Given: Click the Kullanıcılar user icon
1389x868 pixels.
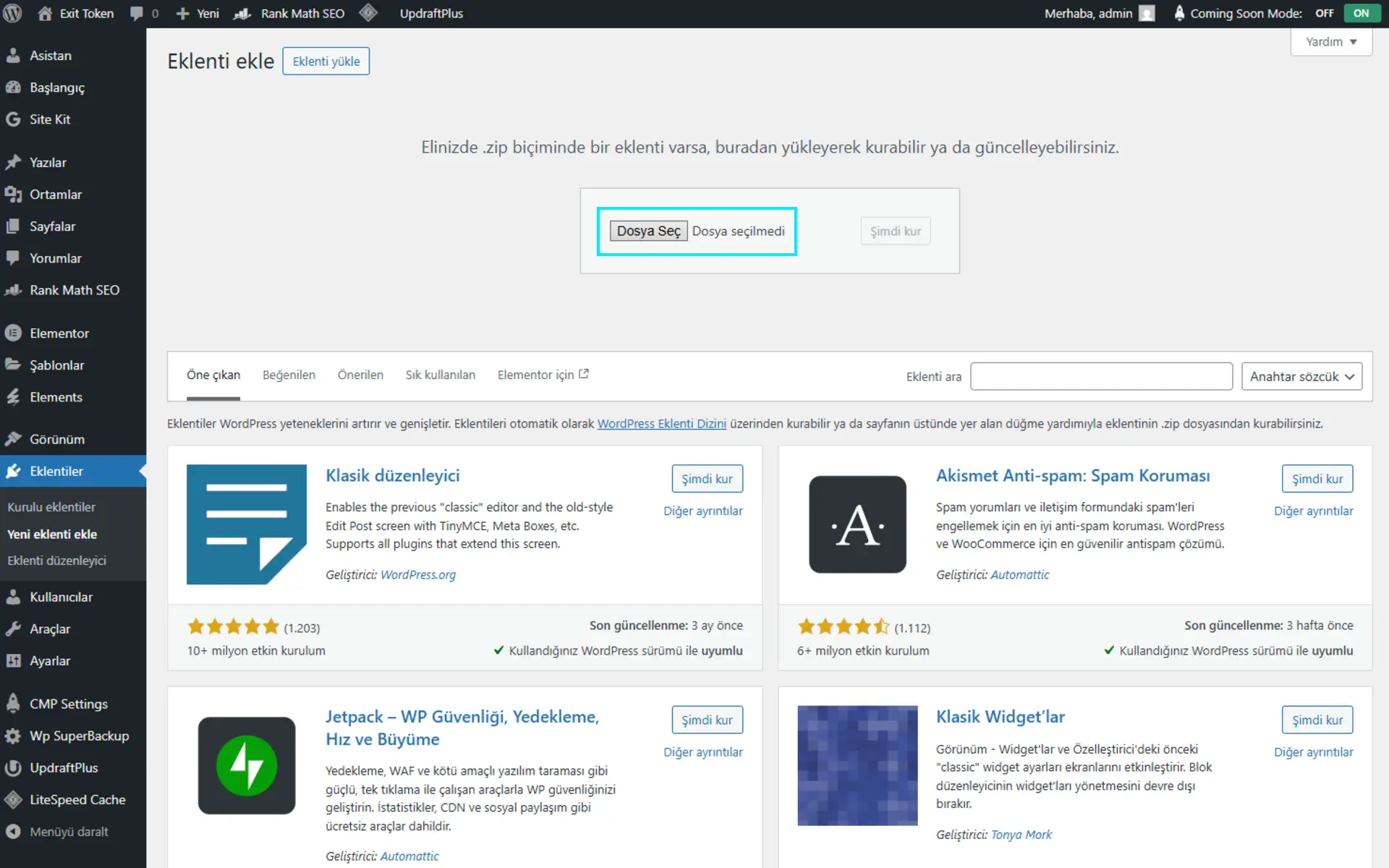Looking at the screenshot, I should click(x=13, y=597).
